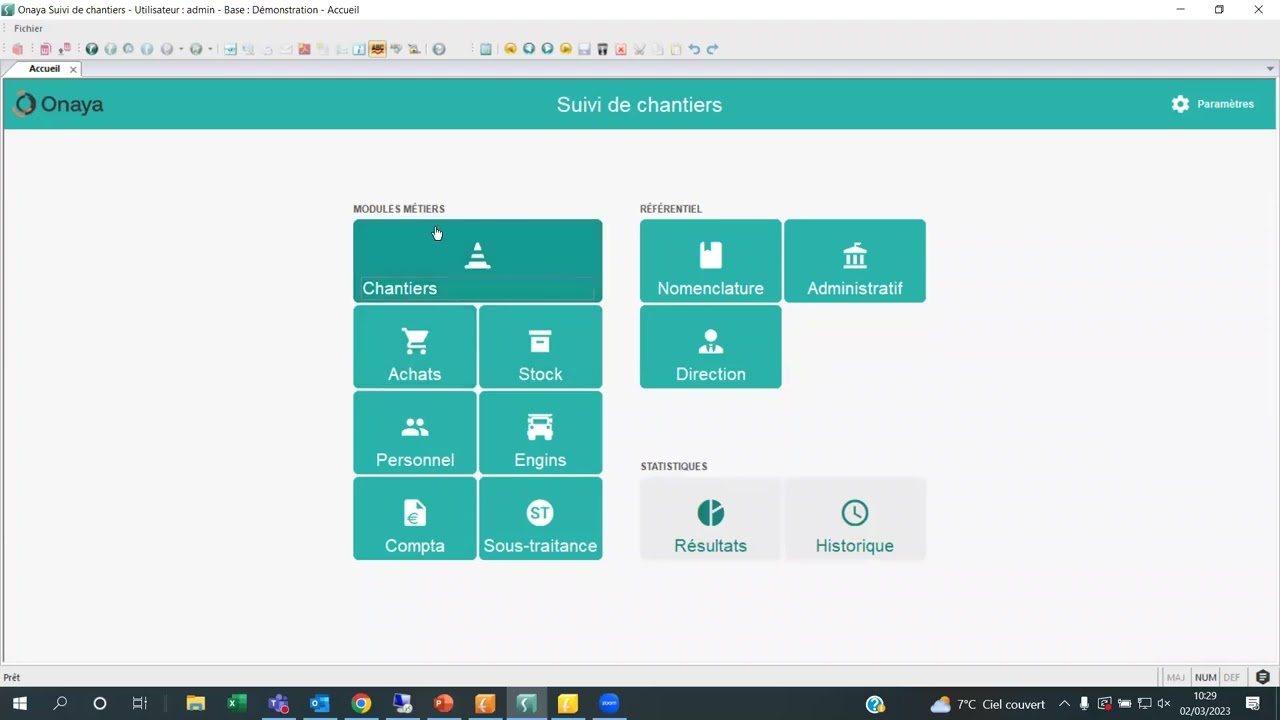Click the Save floppy toolbar icon

(x=584, y=49)
